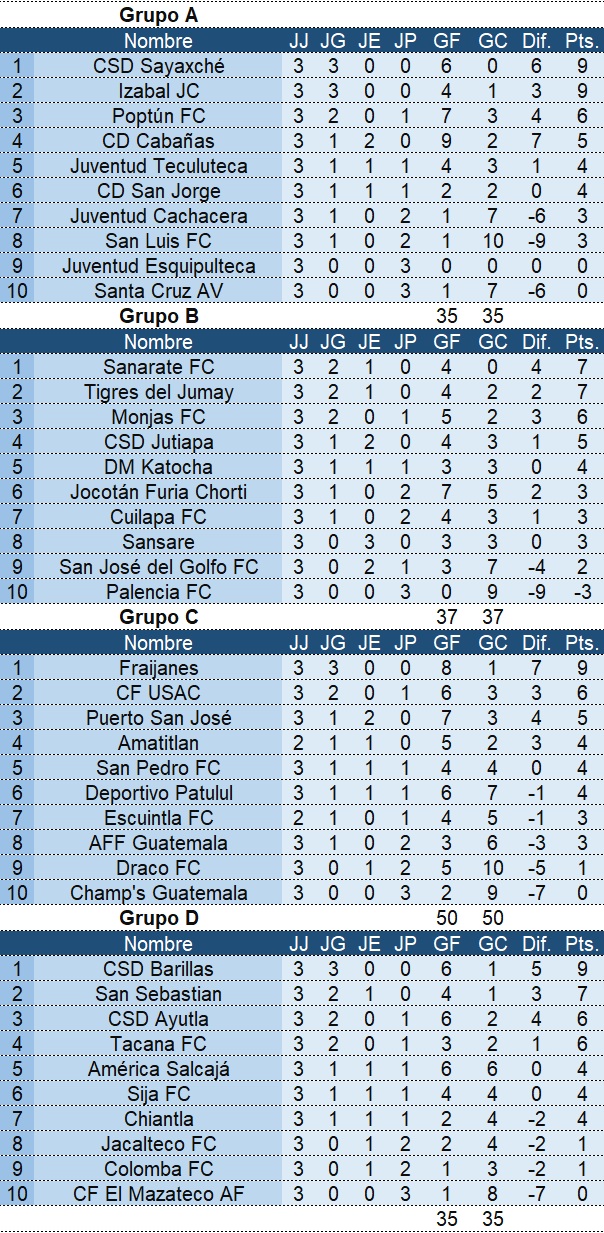
Task: Select the Fraijanes team name
Action: [x=159, y=668]
